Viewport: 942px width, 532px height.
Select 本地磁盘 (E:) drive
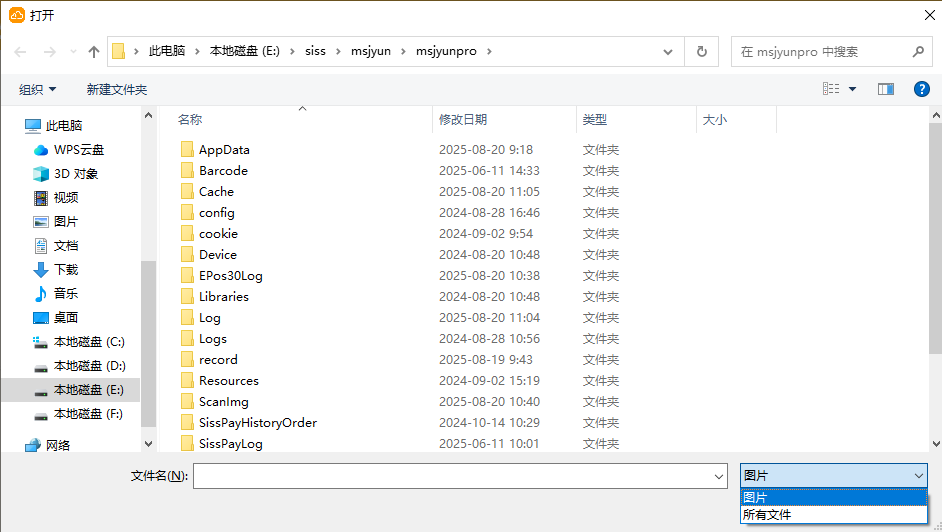pyautogui.click(x=71, y=390)
